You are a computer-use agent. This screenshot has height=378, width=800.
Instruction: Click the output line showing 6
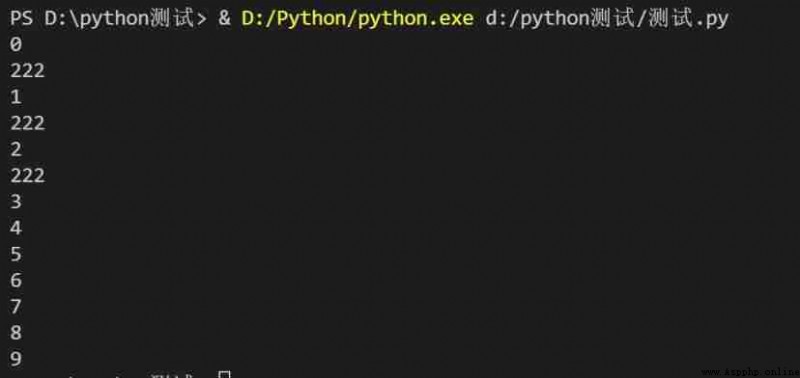tap(16, 281)
